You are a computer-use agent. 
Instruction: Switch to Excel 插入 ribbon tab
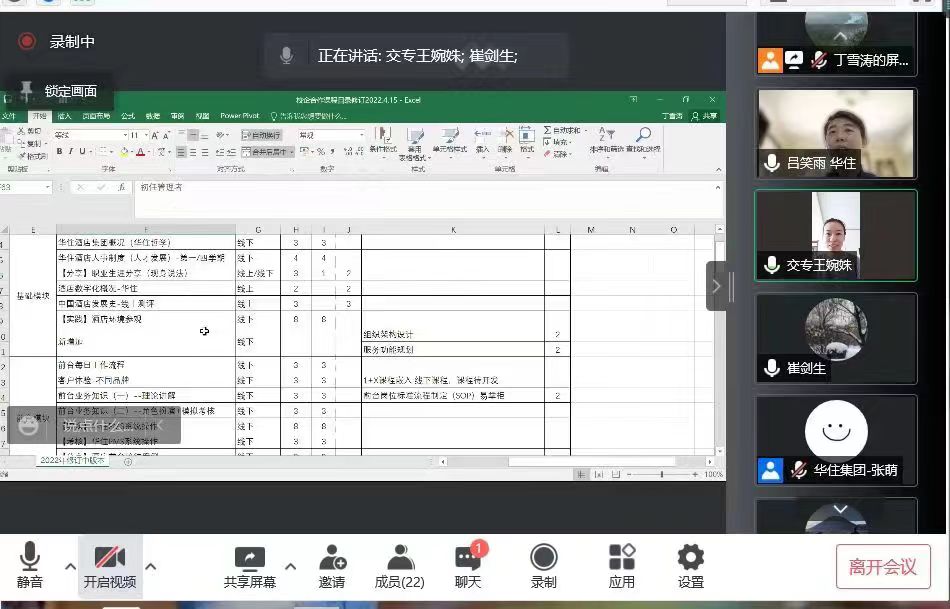(x=64, y=116)
